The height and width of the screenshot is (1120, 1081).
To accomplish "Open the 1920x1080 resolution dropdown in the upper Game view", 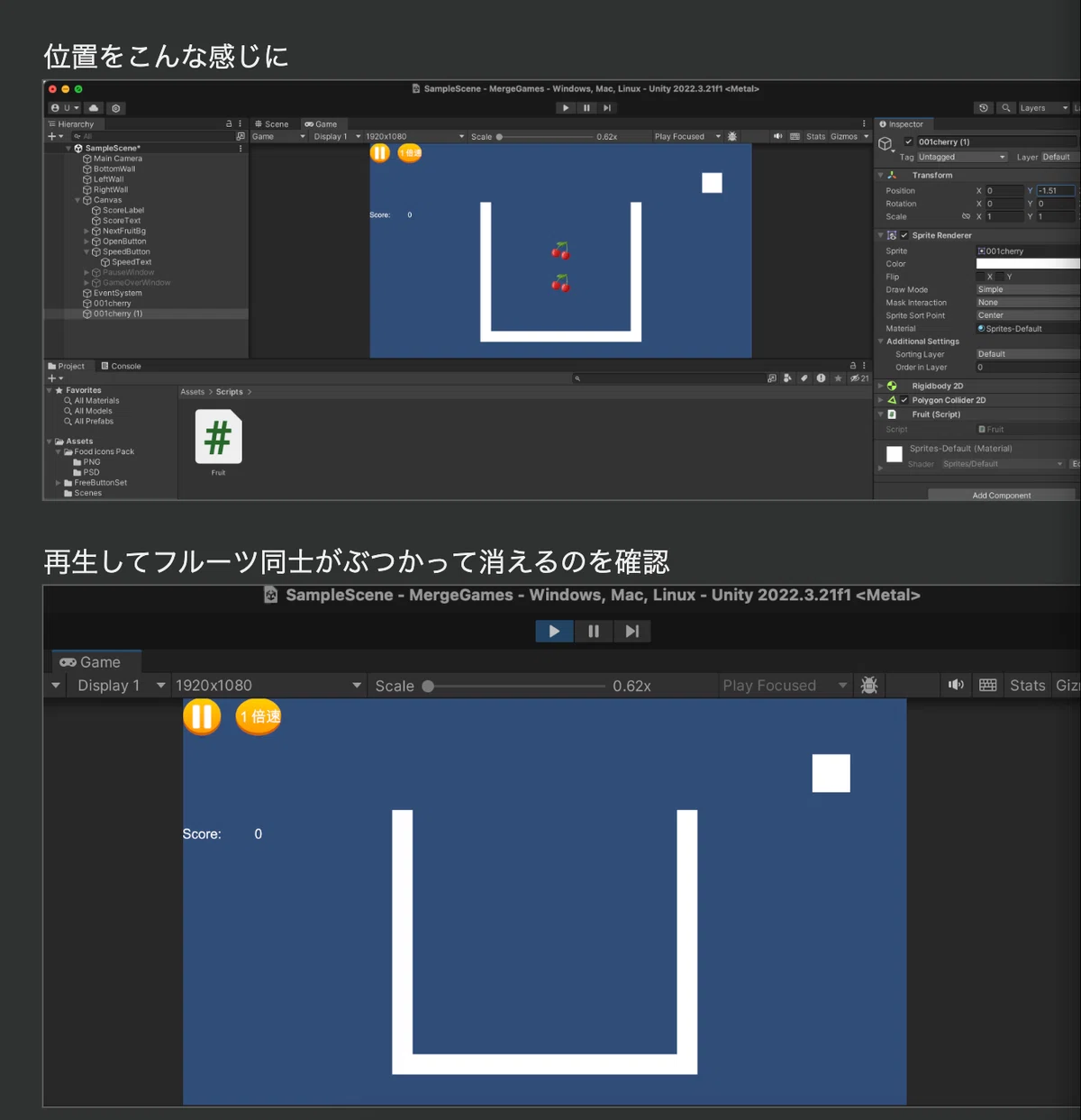I will coord(414,137).
